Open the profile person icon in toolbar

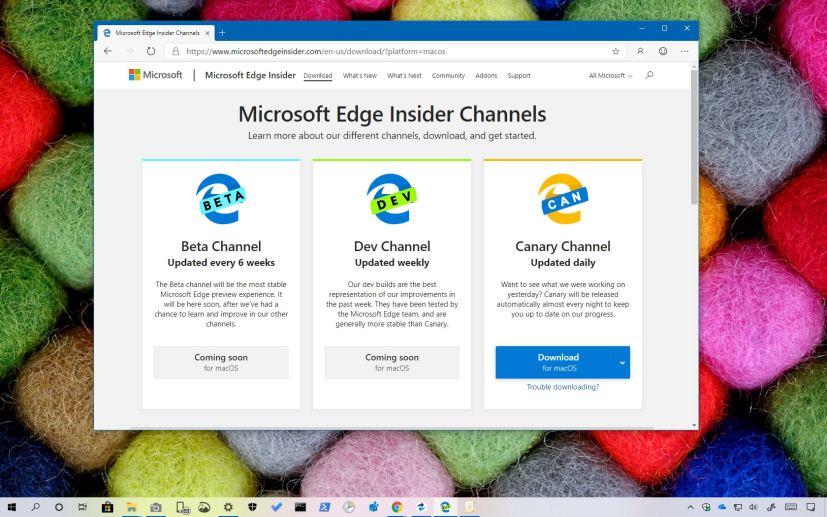(x=640, y=51)
